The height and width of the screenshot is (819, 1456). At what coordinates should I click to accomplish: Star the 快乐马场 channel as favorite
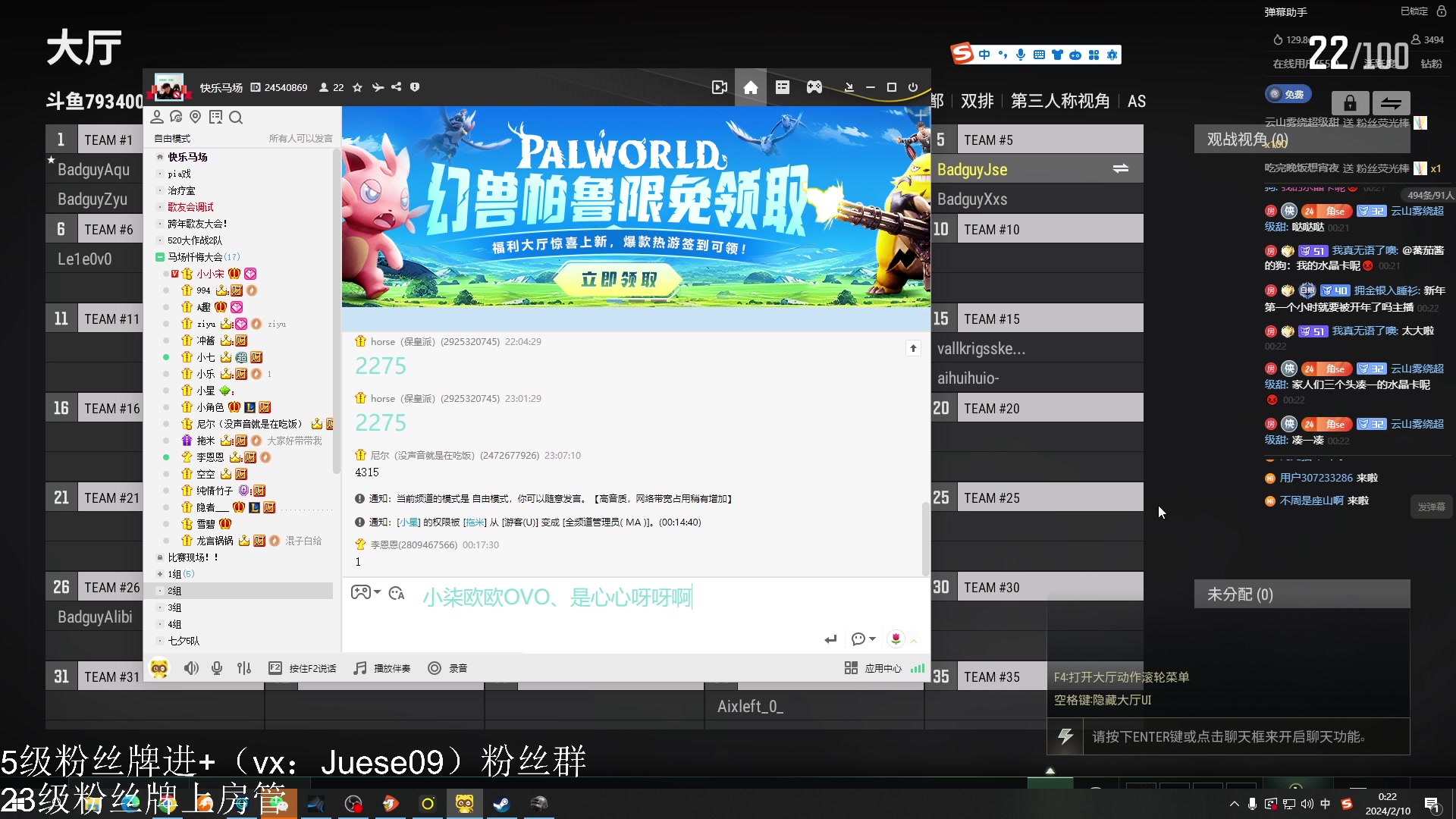(x=356, y=87)
